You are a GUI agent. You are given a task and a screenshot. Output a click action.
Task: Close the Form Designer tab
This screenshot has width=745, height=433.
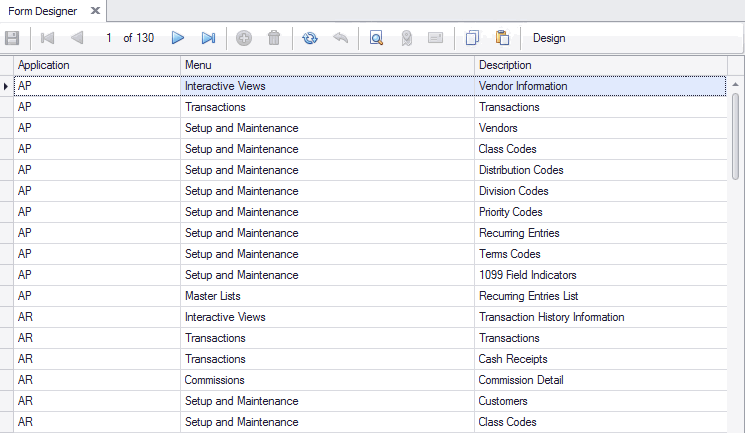tap(95, 11)
